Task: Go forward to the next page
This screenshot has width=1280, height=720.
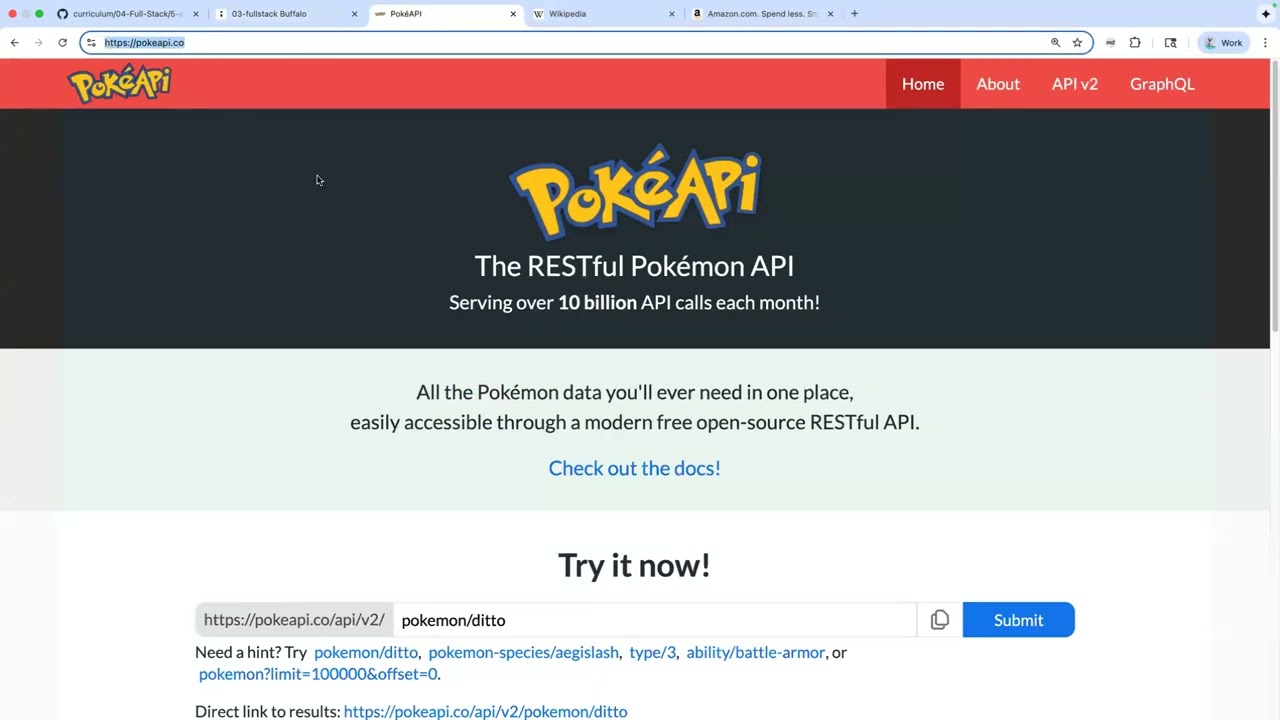Action: (38, 43)
